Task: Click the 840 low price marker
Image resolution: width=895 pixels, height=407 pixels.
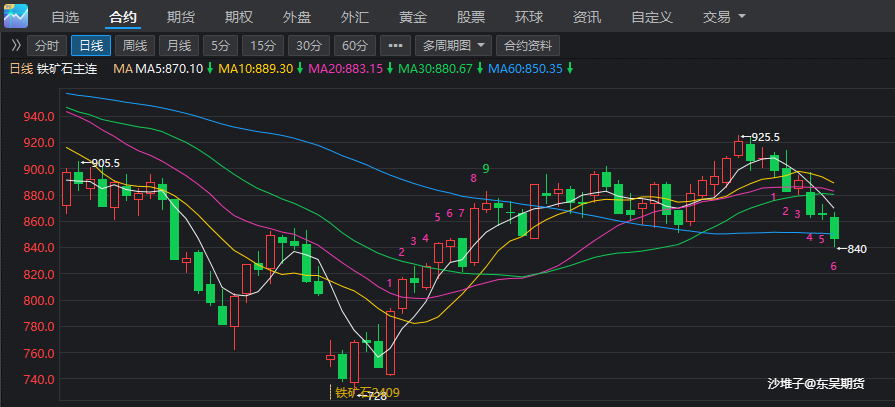Action: (x=857, y=249)
